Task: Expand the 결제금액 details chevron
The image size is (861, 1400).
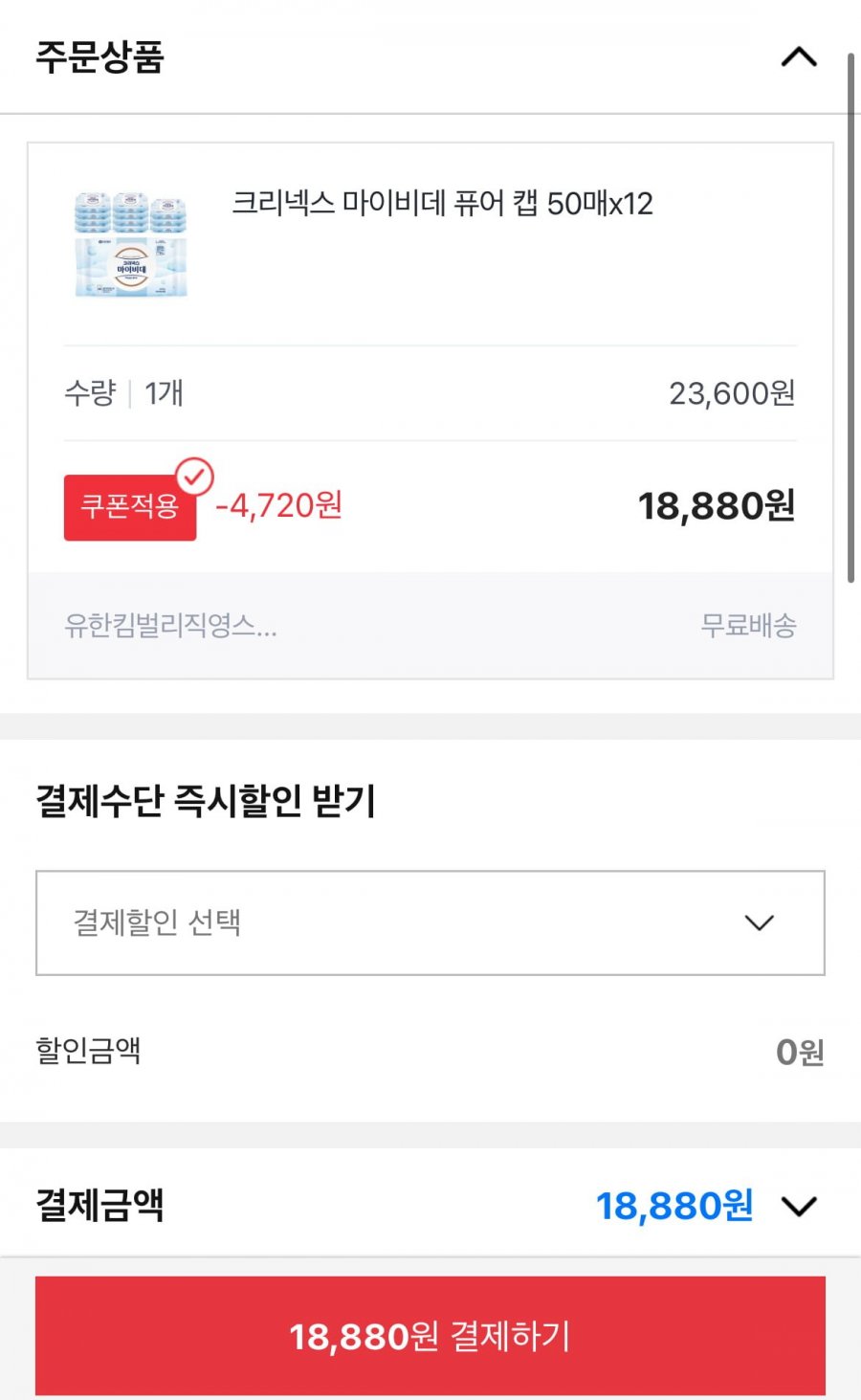Action: coord(799,1206)
